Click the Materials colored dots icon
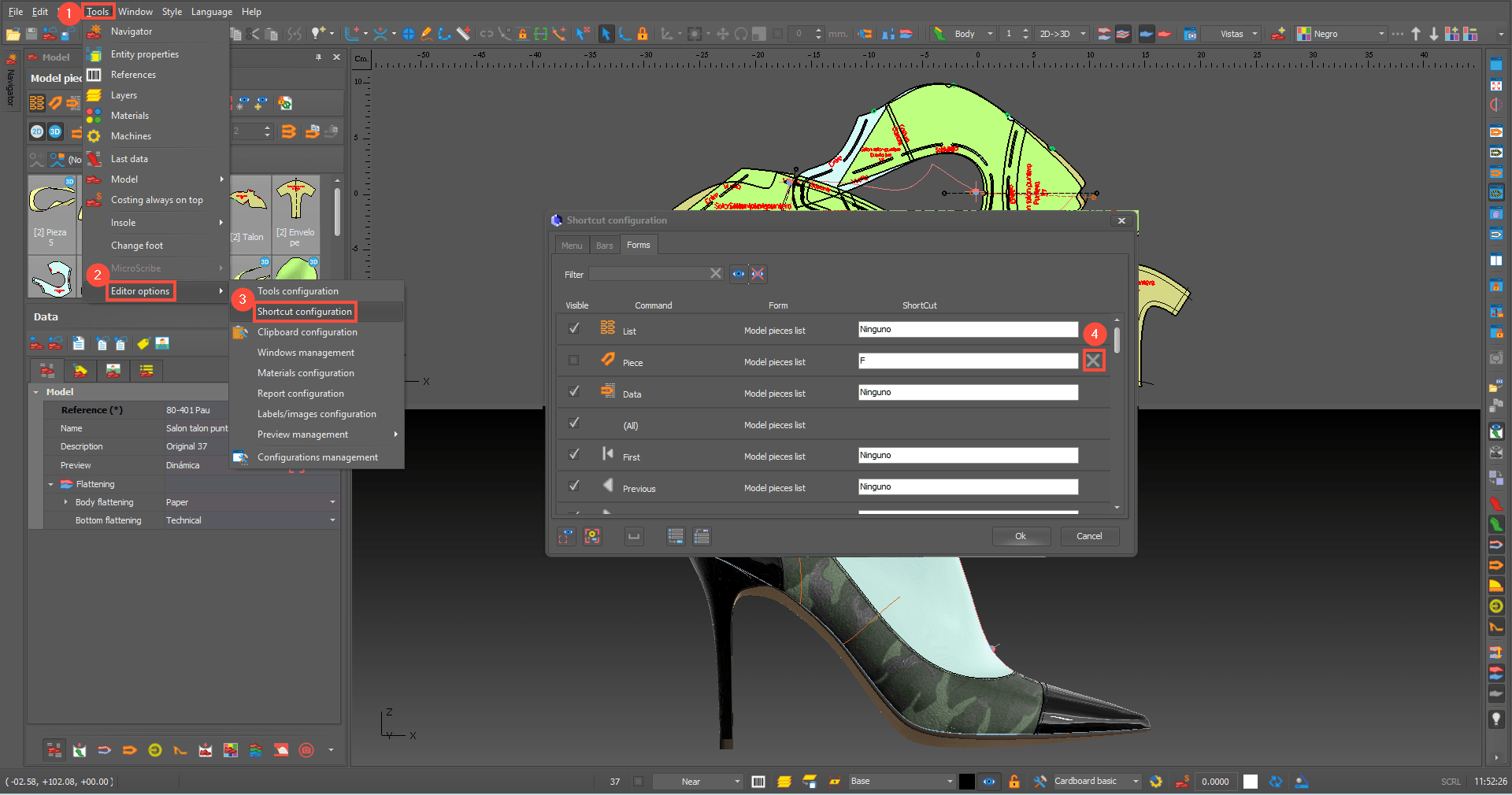 coord(94,116)
